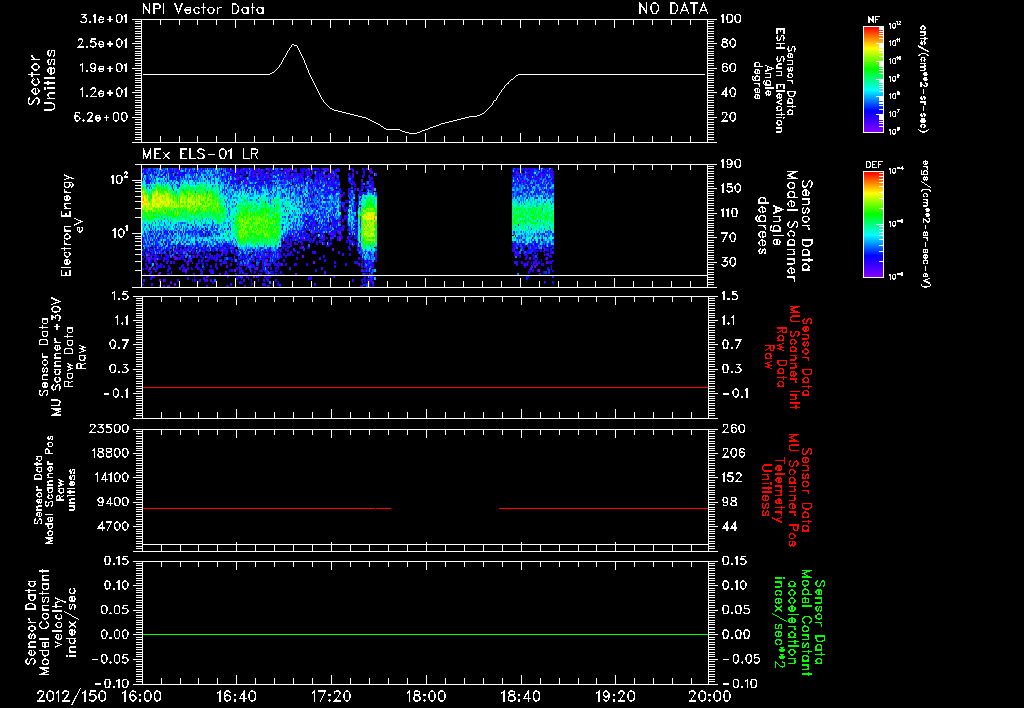Click the '1.9e+01' sector tick value
The height and width of the screenshot is (708, 1024).
(104, 68)
